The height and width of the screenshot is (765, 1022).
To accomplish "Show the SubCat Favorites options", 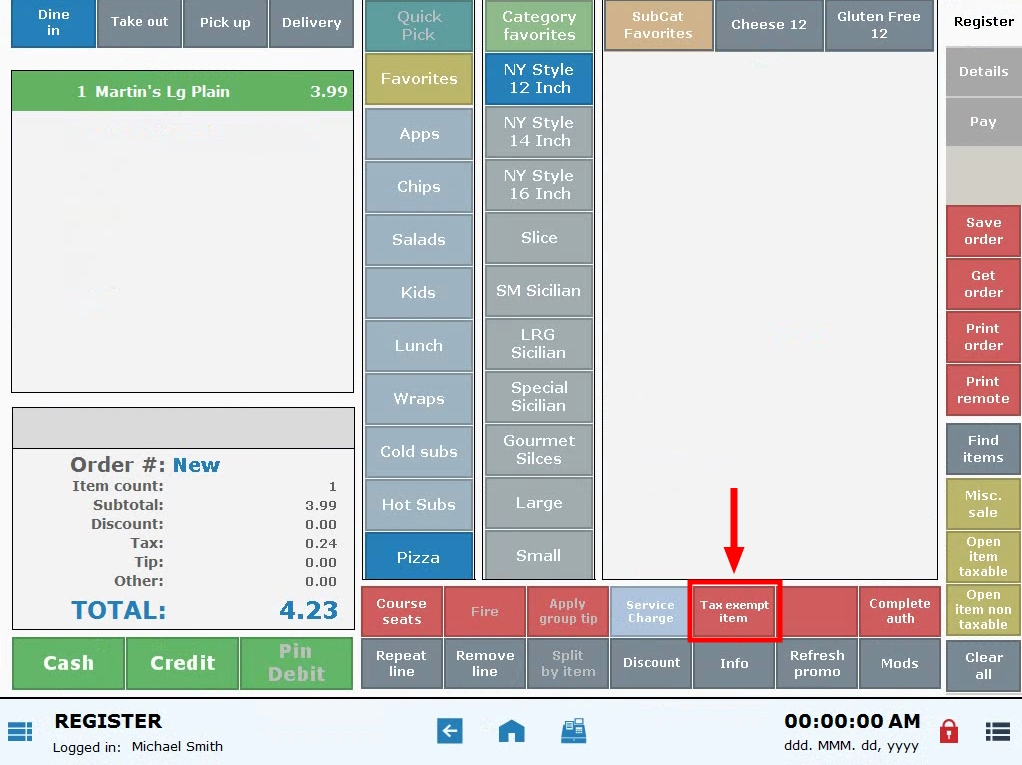I will point(658,25).
